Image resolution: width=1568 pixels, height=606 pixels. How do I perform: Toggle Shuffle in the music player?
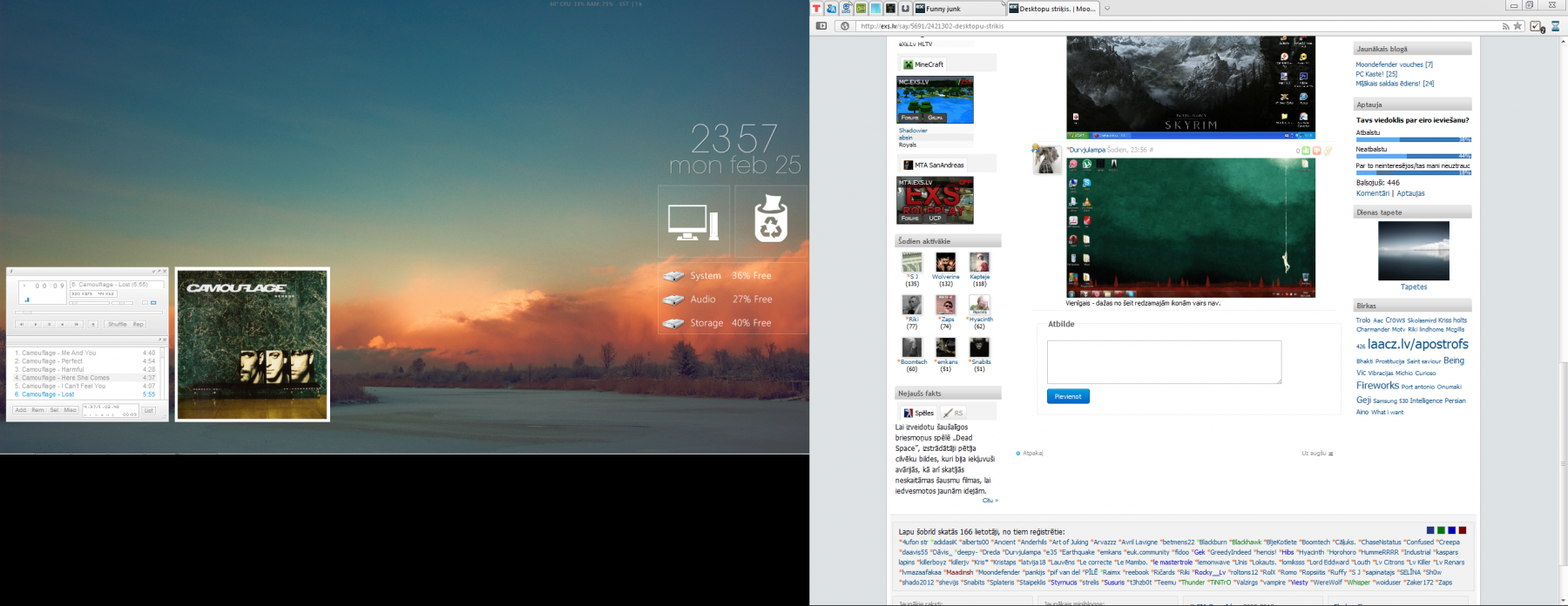coord(118,325)
